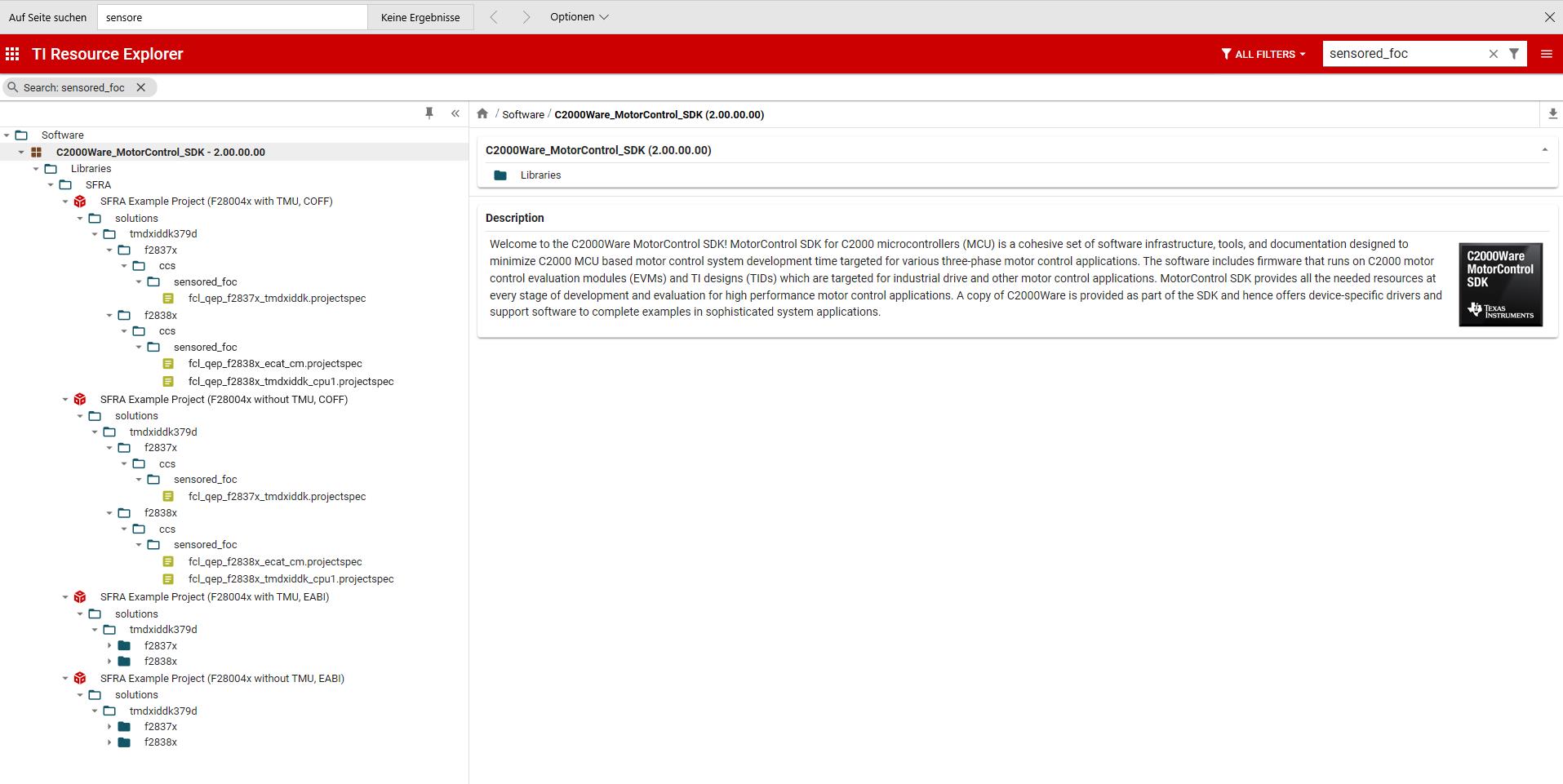This screenshot has width=1563, height=784.
Task: Click the download icon at top right
Action: pos(1552,113)
